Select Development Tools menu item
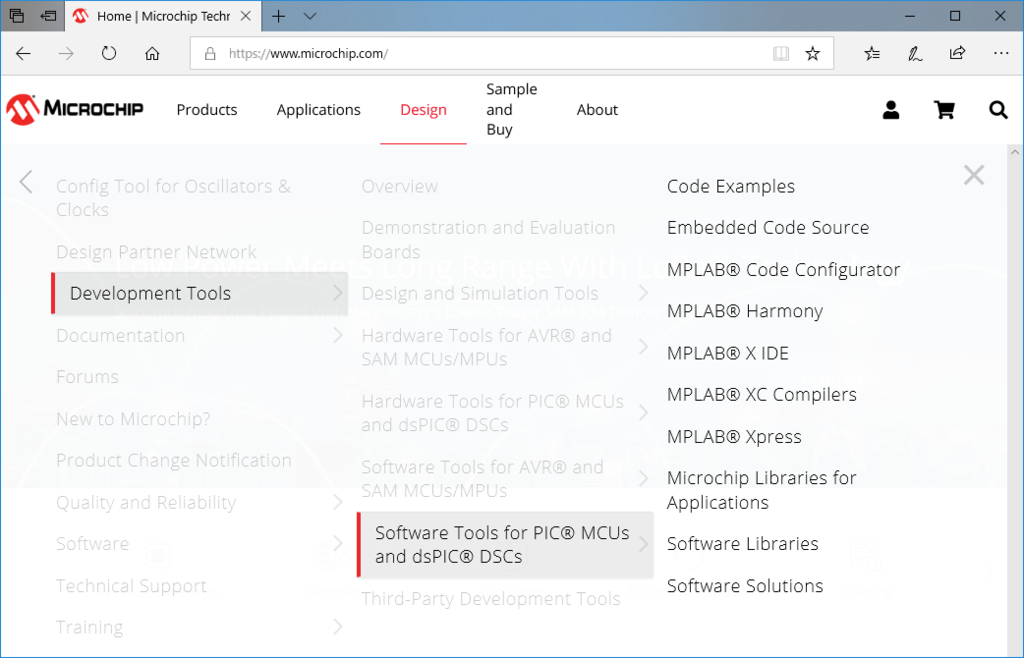 pos(199,293)
